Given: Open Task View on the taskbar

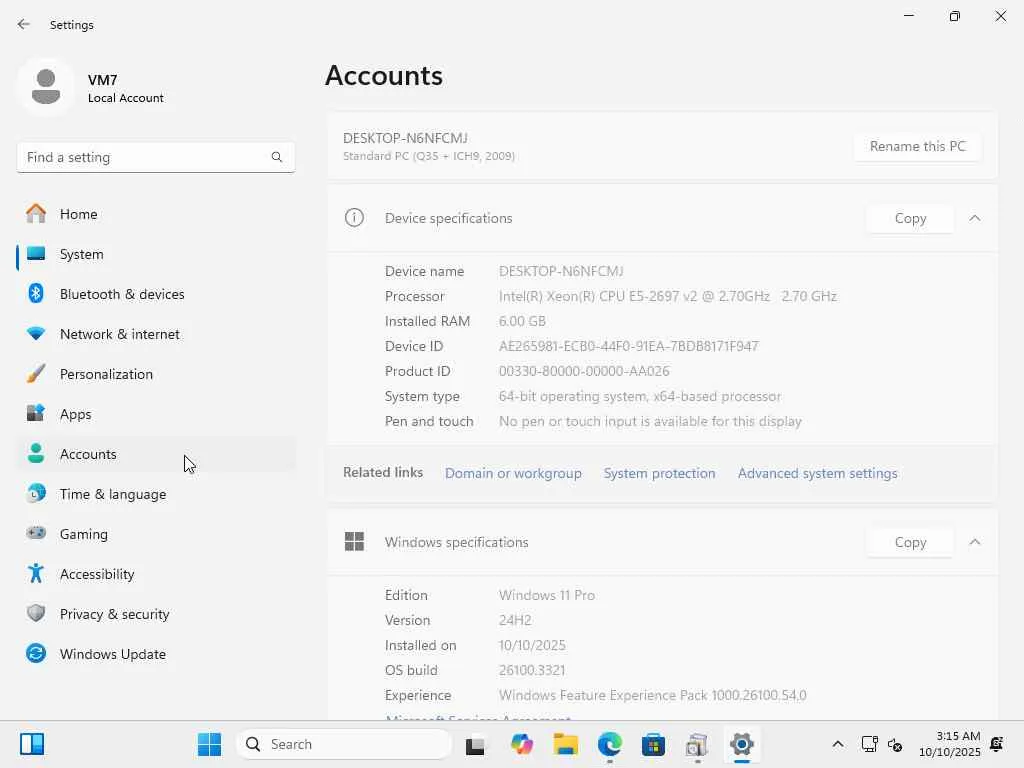Looking at the screenshot, I should (x=475, y=744).
